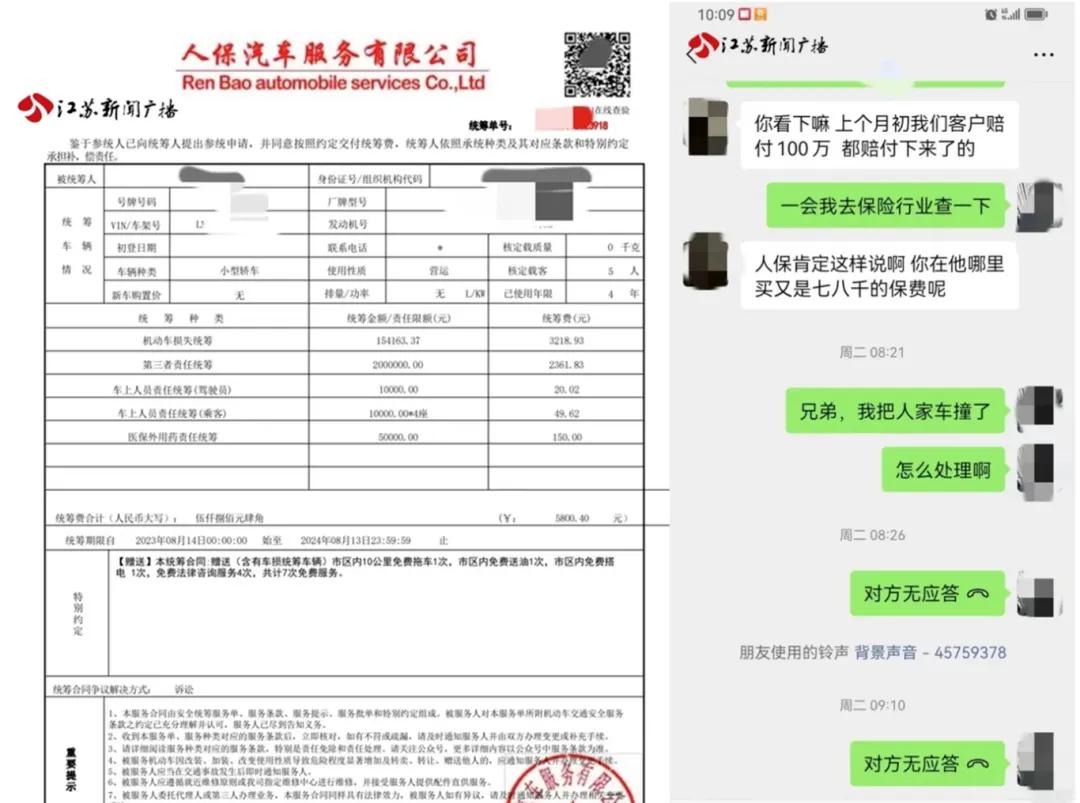
Task: Click Ren Bao automobile services Co.,Ltd text
Action: coord(333,83)
